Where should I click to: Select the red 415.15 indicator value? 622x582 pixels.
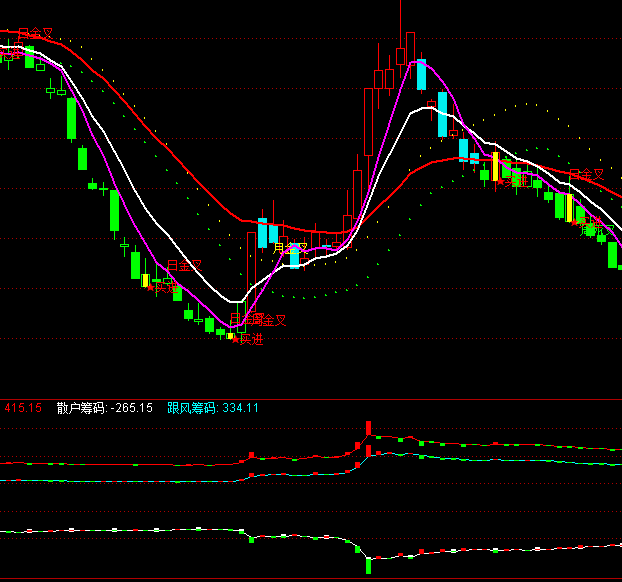pos(23,408)
